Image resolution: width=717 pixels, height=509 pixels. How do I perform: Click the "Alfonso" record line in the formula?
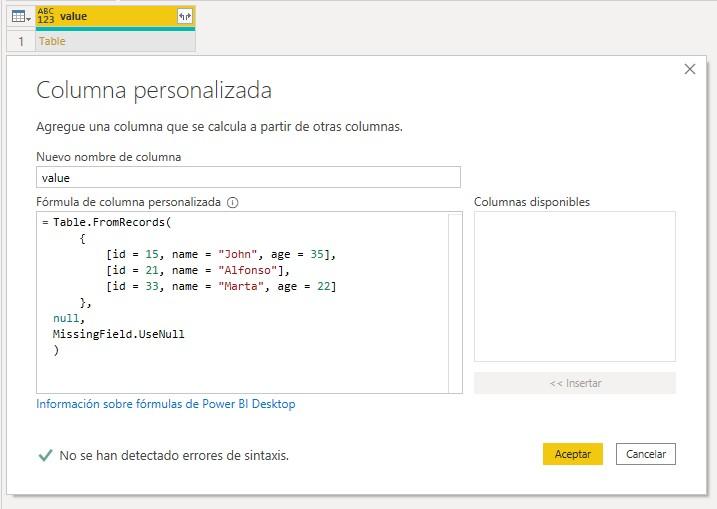tap(198, 270)
